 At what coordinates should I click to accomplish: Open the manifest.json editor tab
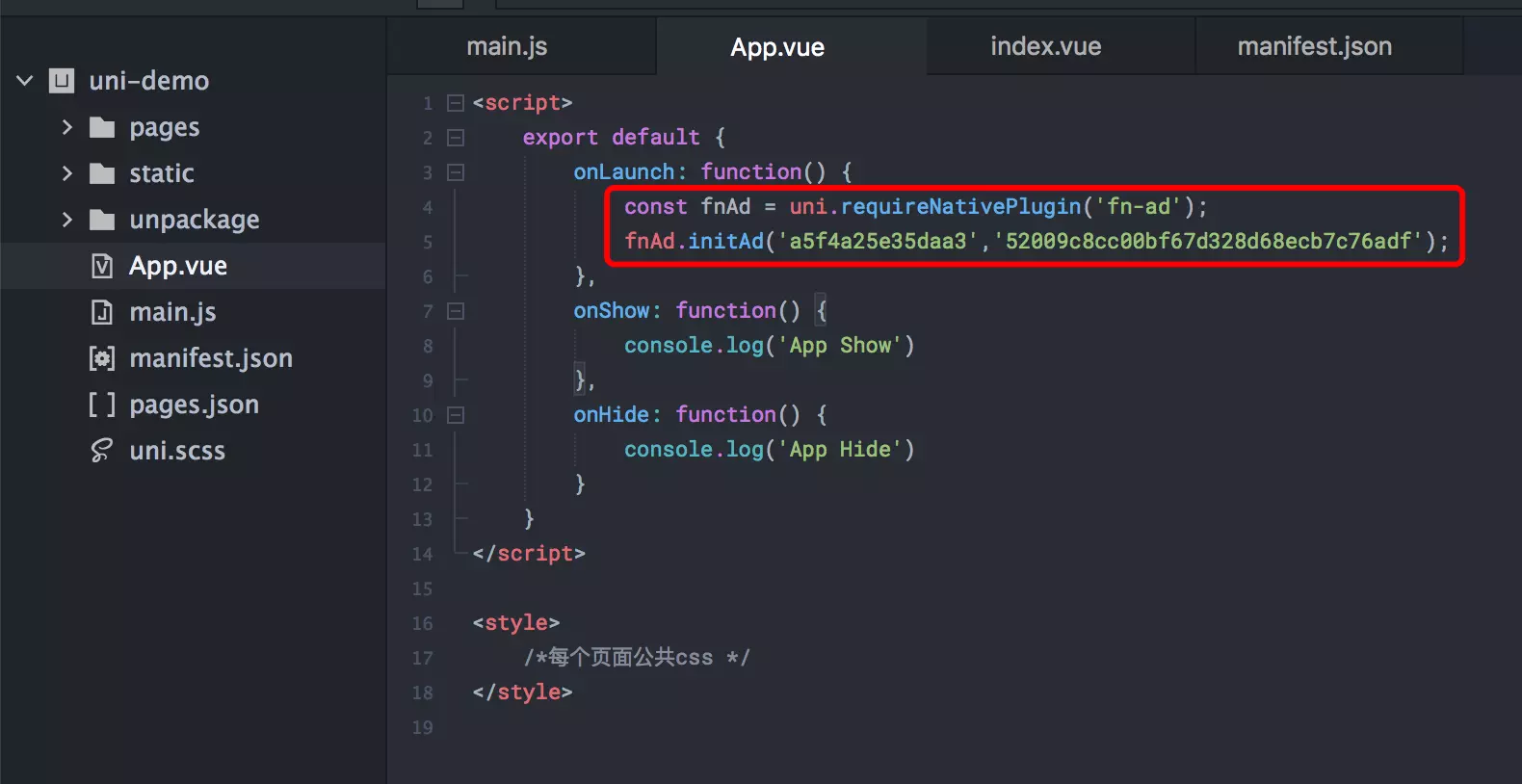tap(1314, 46)
